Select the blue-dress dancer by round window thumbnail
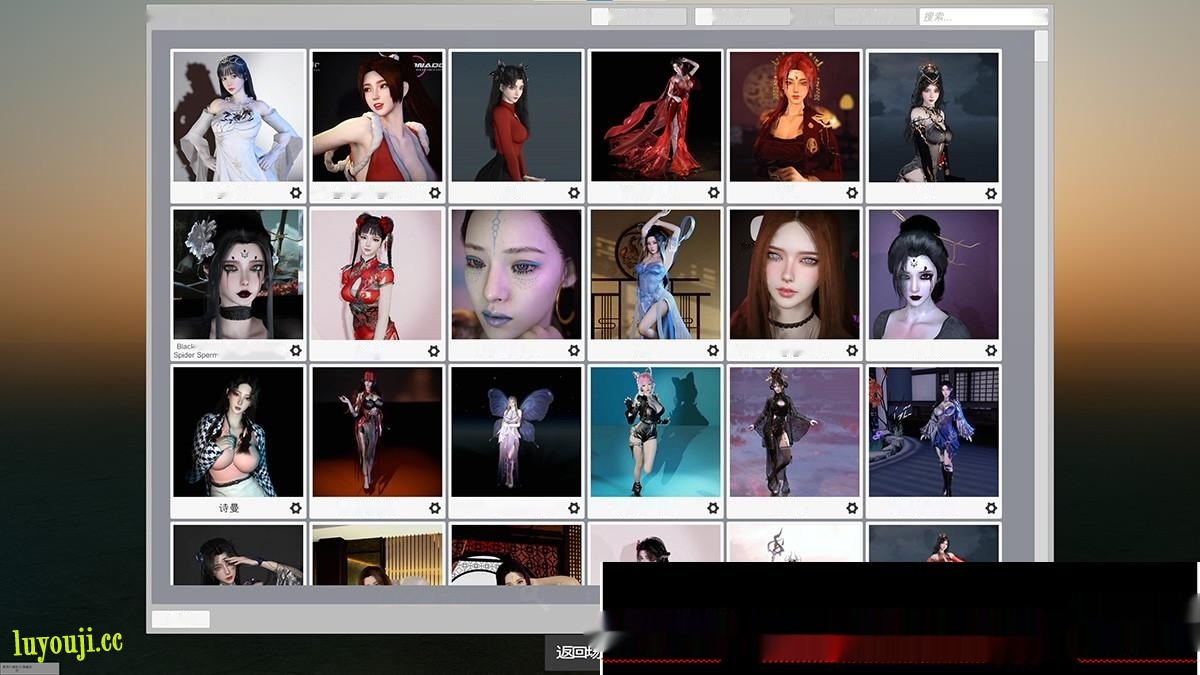The width and height of the screenshot is (1200, 675). [x=655, y=274]
